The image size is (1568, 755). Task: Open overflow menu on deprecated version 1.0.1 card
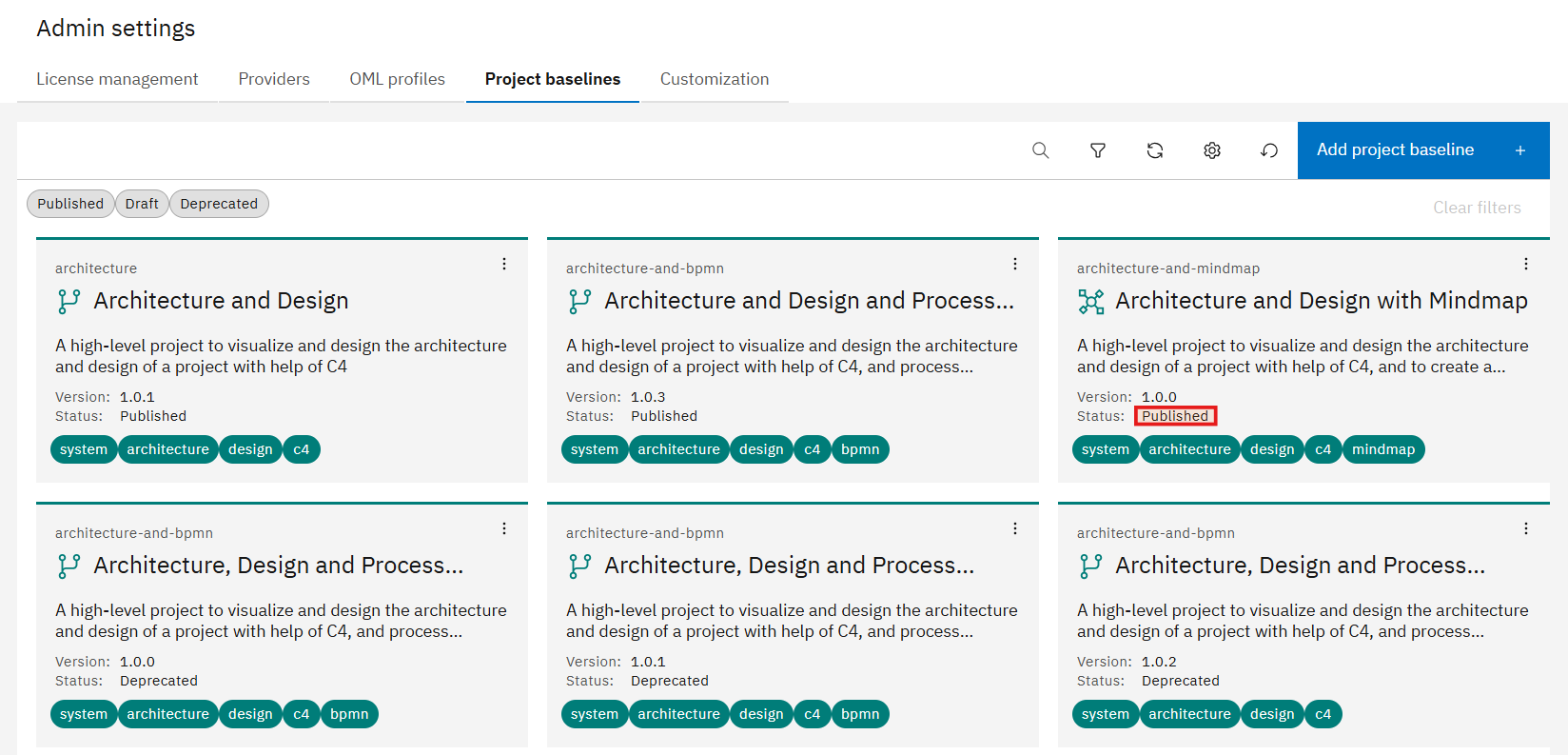1015,528
